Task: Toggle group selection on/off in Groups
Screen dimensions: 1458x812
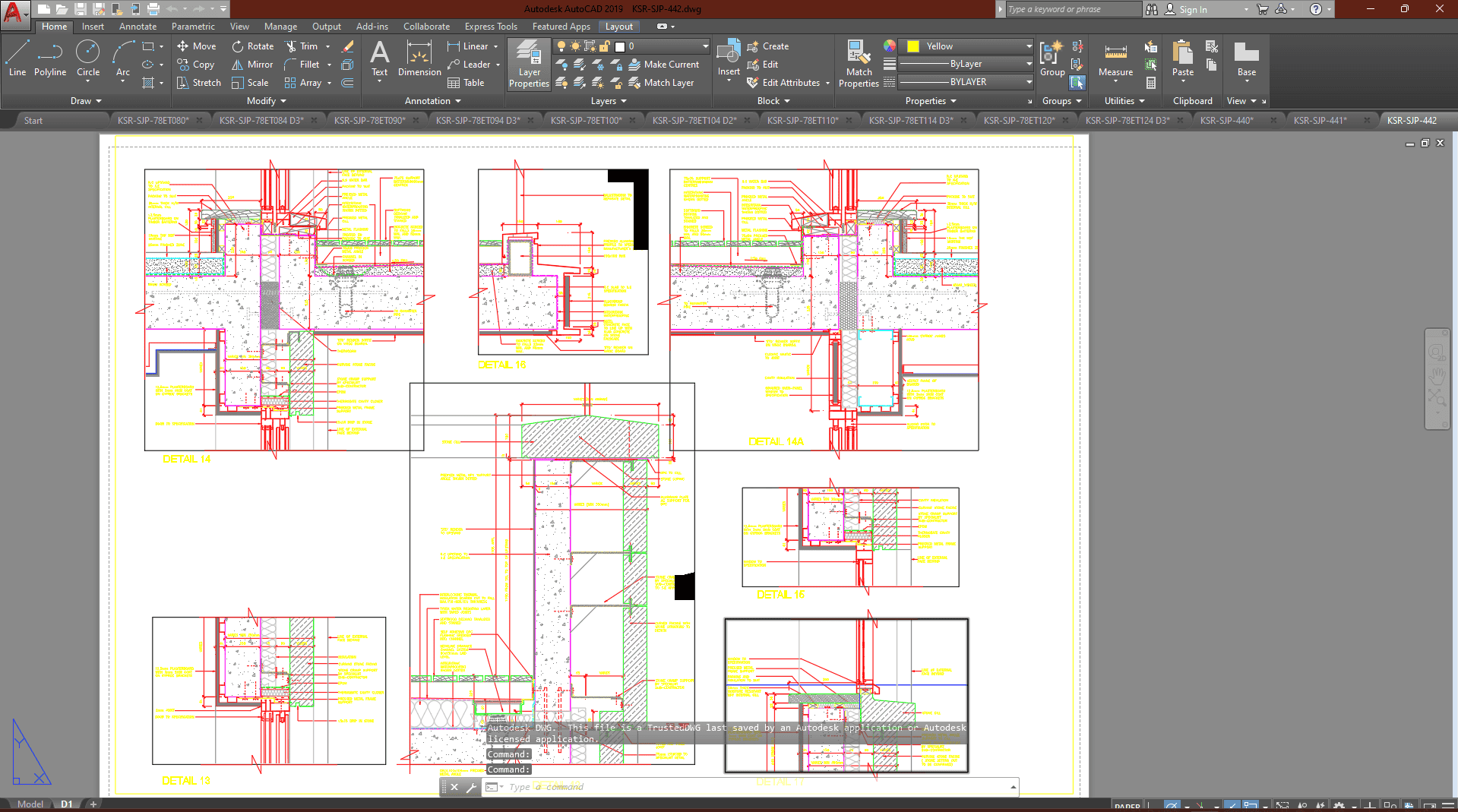Action: (x=1077, y=83)
